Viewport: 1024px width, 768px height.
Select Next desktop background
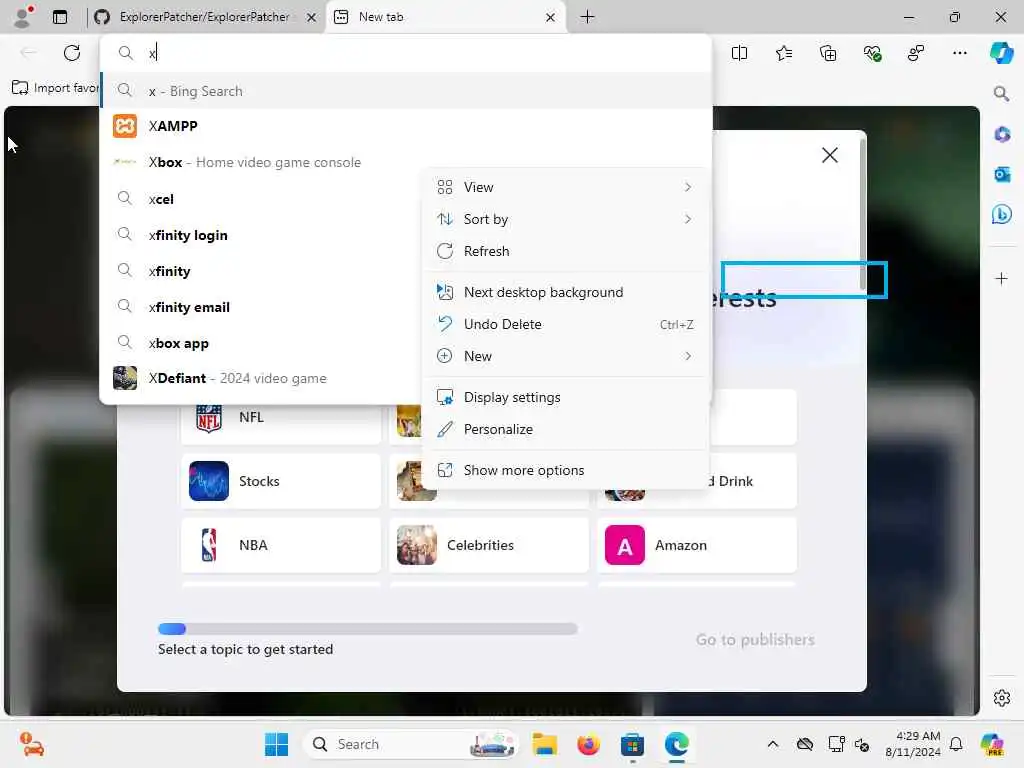[565, 293]
